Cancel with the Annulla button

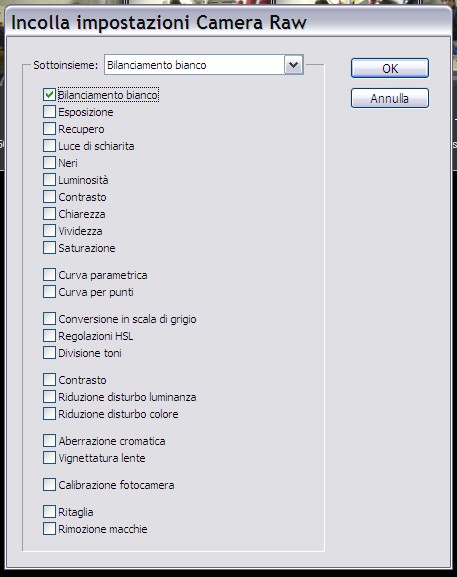pos(390,98)
